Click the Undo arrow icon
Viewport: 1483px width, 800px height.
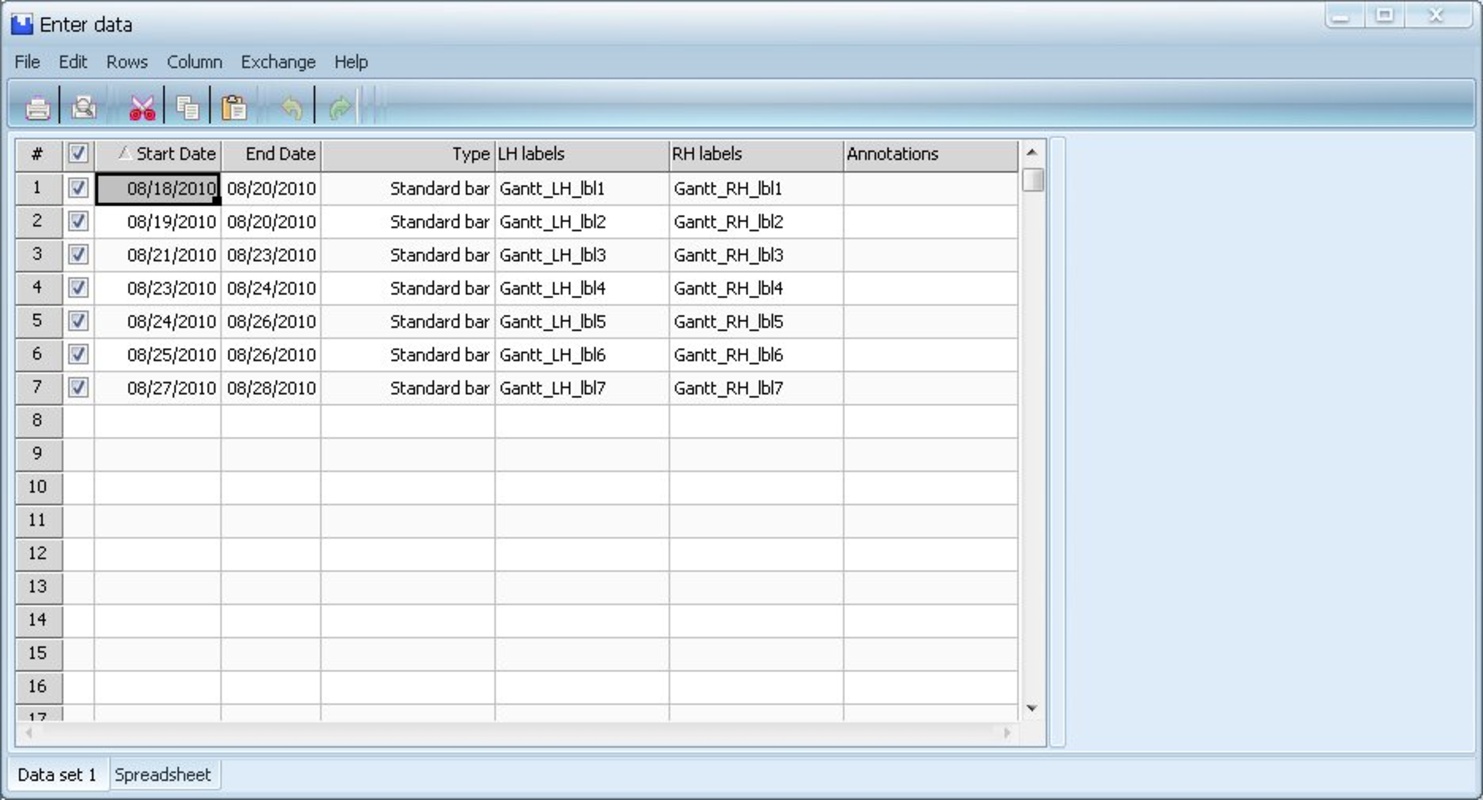point(291,108)
